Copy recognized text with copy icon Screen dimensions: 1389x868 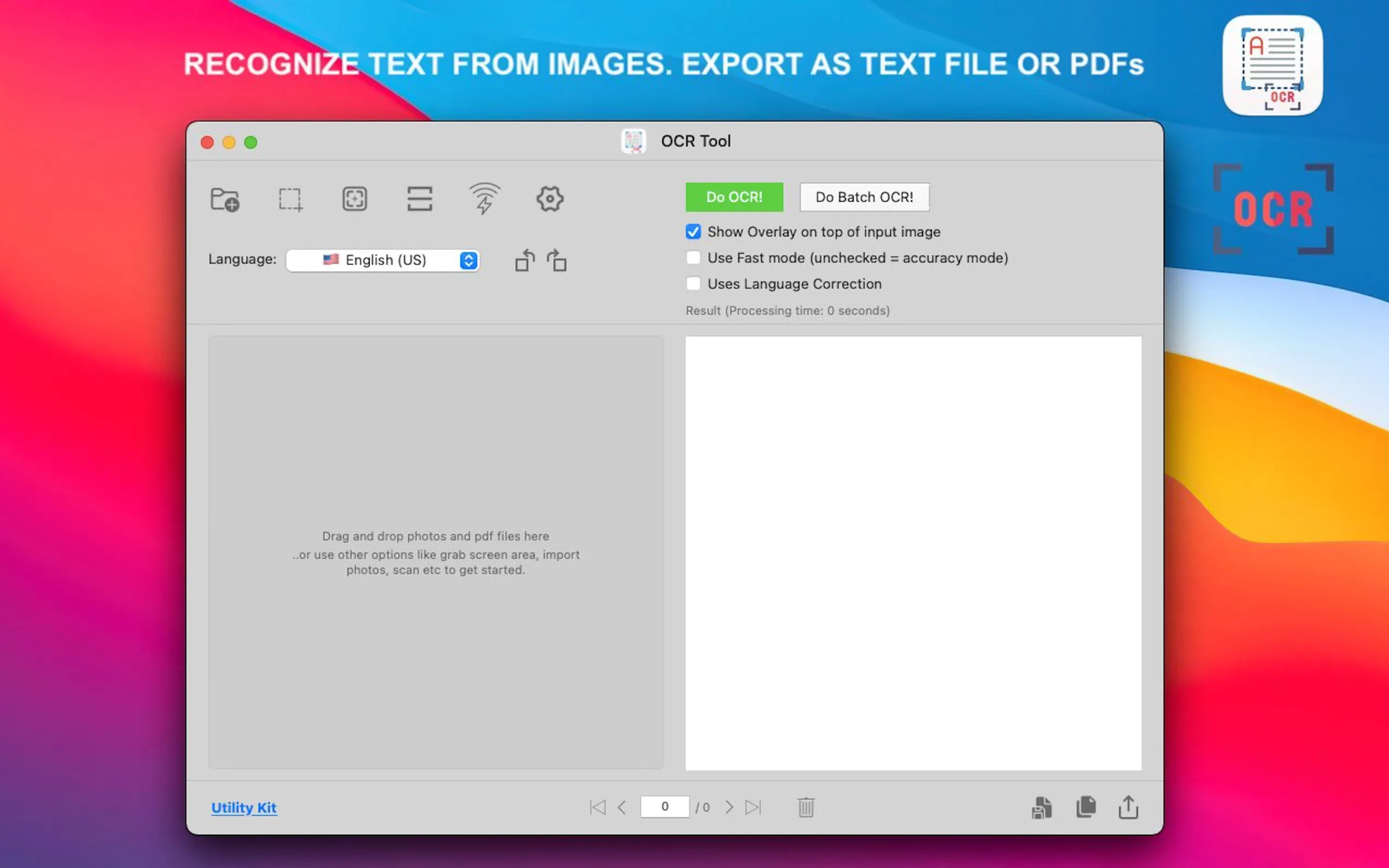click(x=1085, y=807)
